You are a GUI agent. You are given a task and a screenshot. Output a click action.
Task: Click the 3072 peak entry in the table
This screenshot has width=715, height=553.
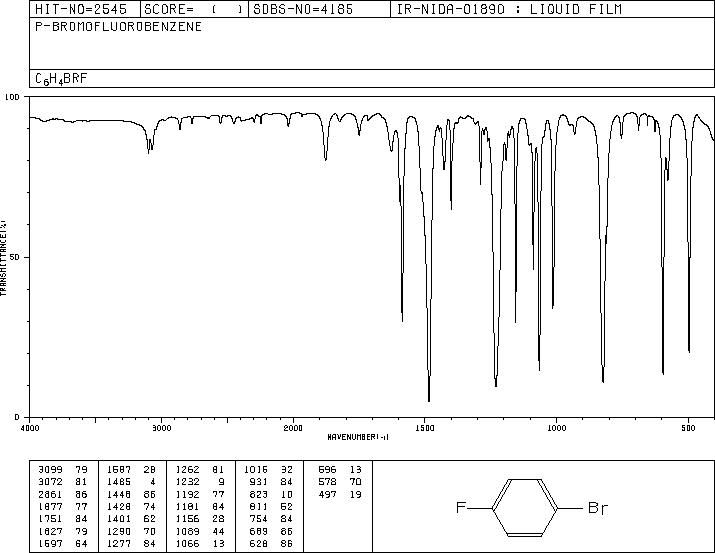click(x=62, y=482)
